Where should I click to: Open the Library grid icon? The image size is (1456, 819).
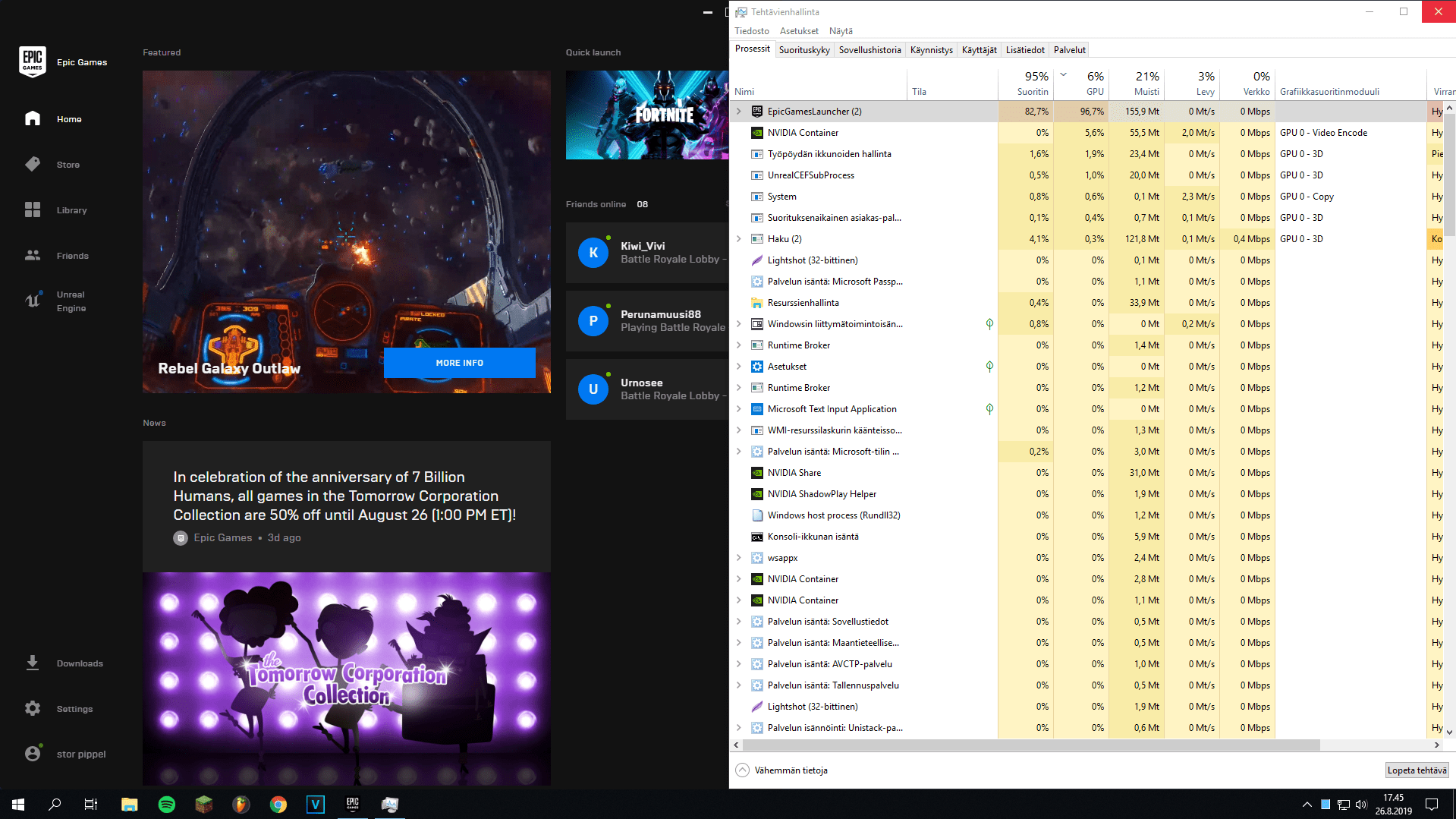pos(33,209)
